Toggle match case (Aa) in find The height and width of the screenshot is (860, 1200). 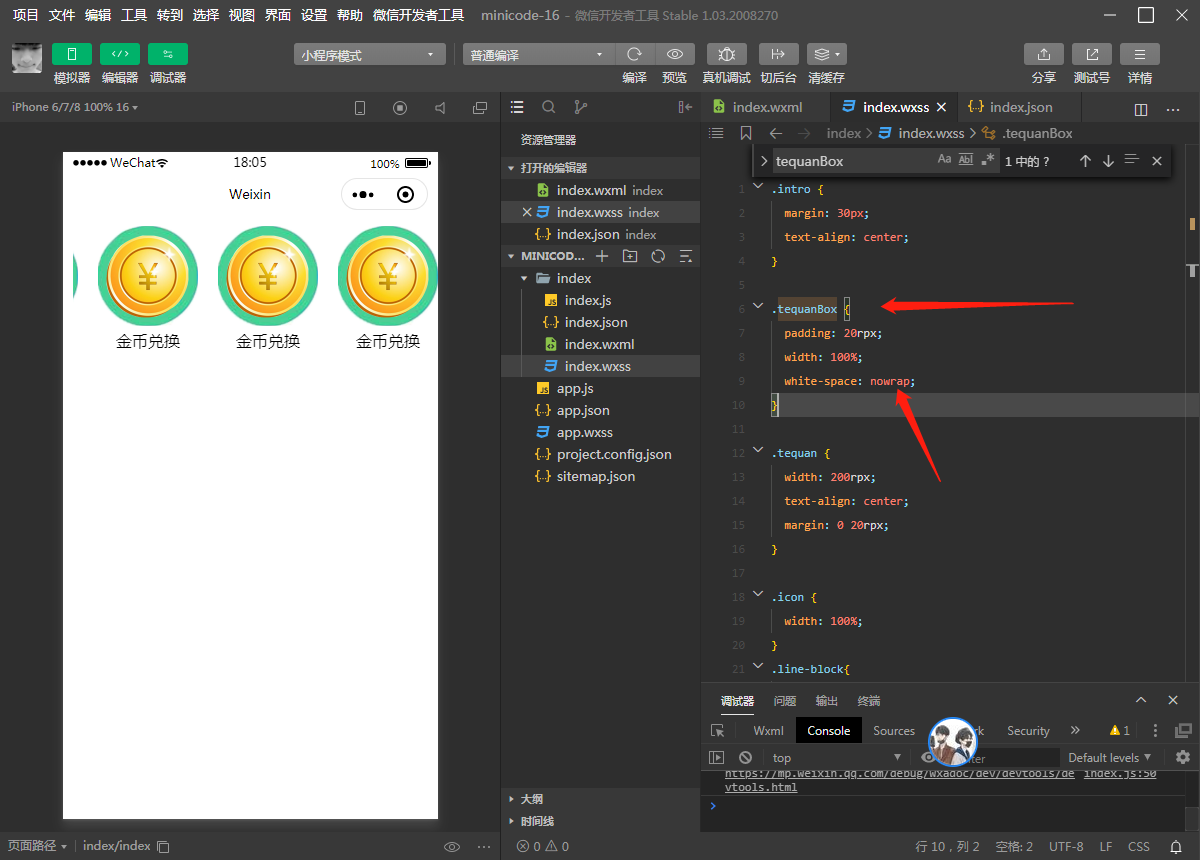point(944,160)
